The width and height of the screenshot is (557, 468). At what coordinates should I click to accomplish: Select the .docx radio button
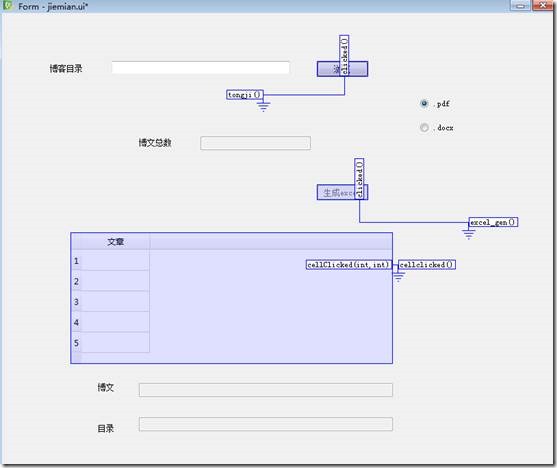point(424,127)
